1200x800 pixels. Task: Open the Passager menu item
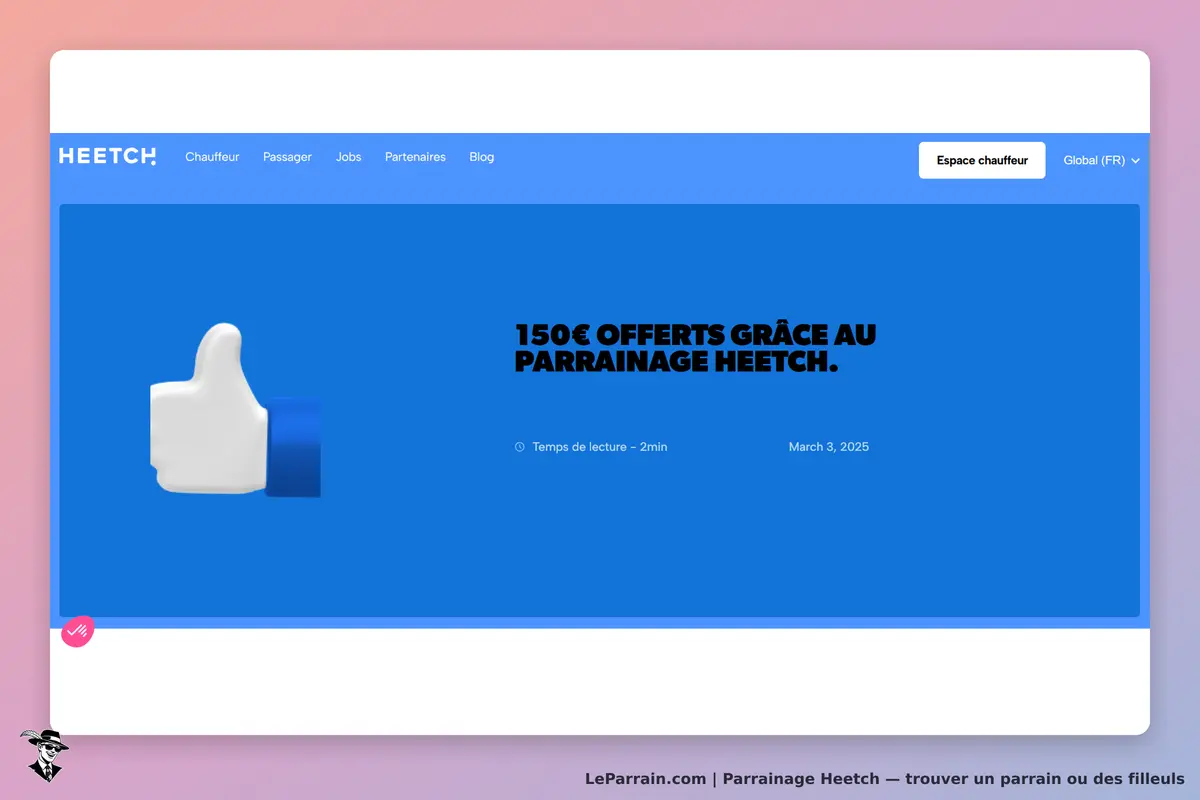coord(287,157)
